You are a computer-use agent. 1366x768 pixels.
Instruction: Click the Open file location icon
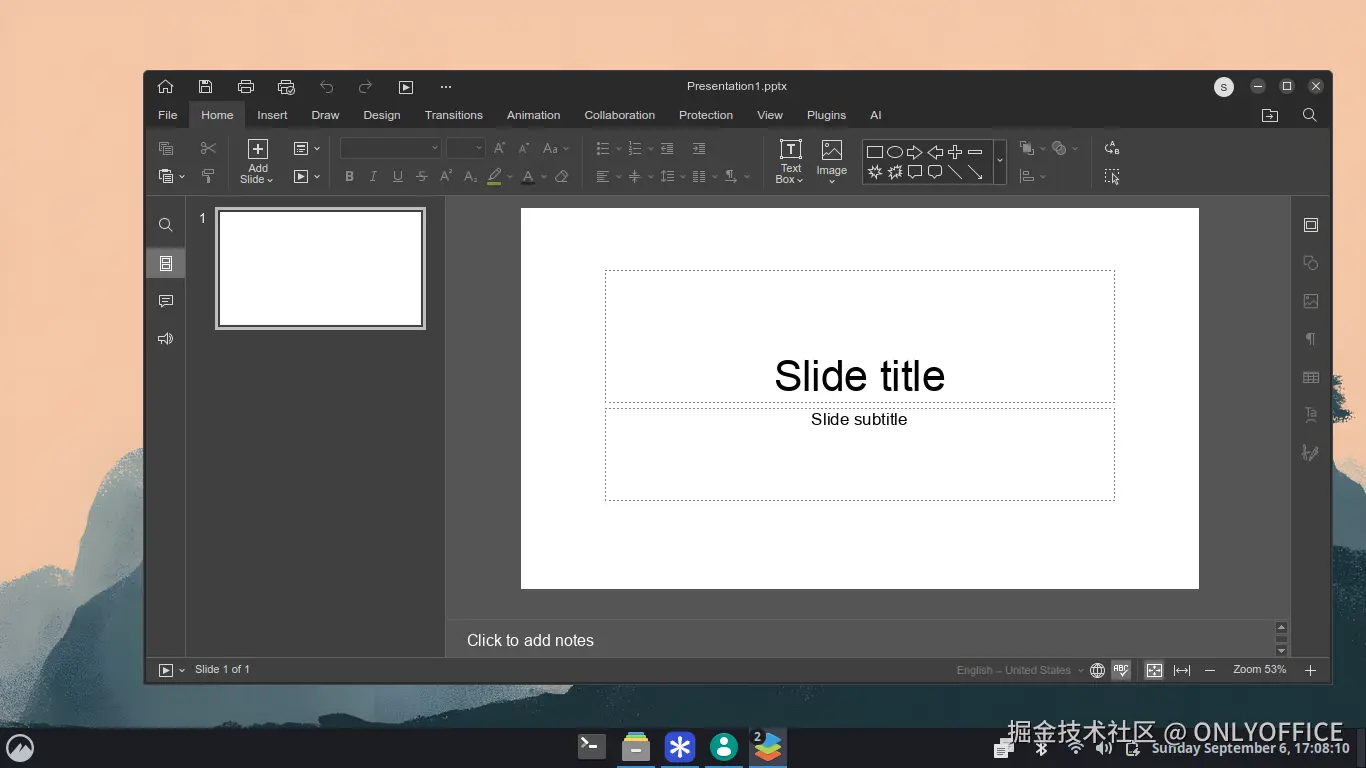[1270, 115]
